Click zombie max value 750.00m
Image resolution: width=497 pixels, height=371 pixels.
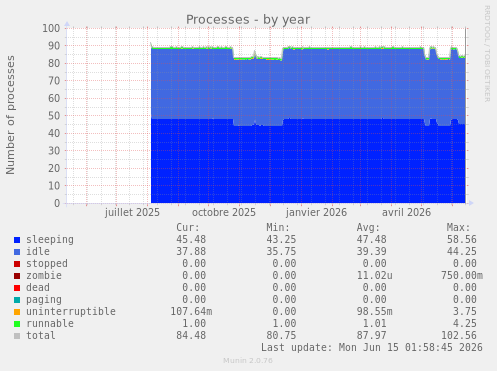(462, 275)
